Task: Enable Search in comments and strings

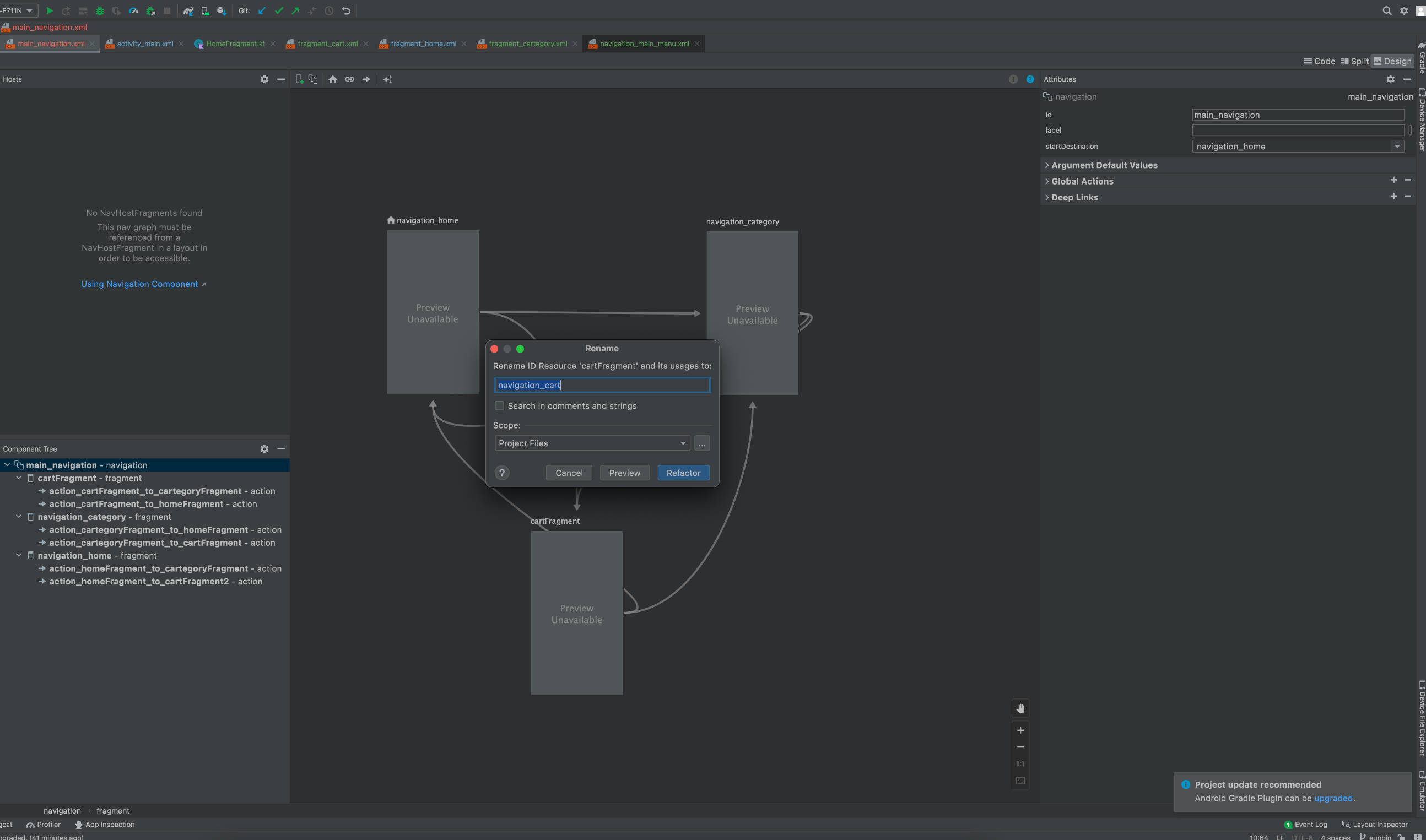Action: click(499, 406)
